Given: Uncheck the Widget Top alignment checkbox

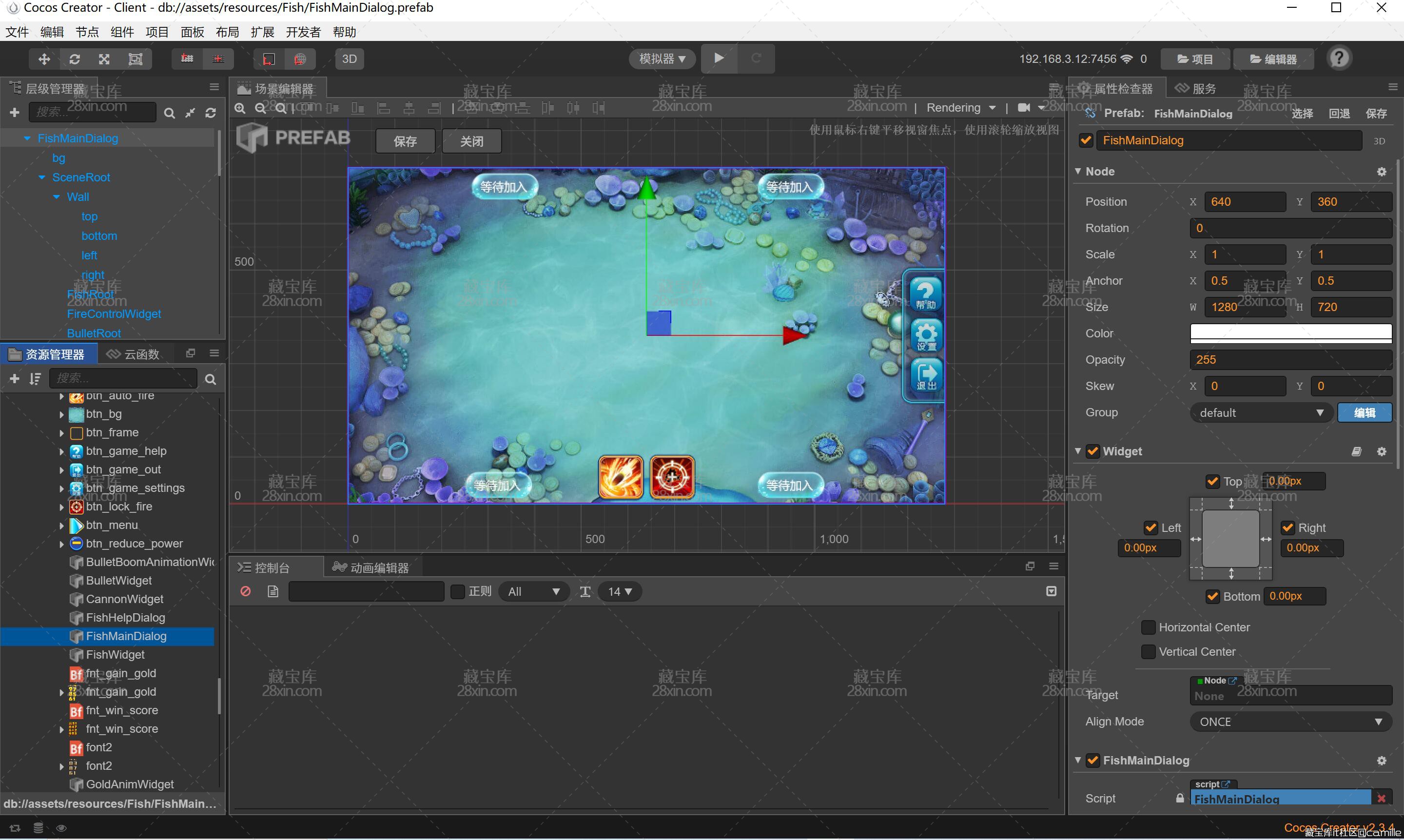Looking at the screenshot, I should pos(1212,481).
